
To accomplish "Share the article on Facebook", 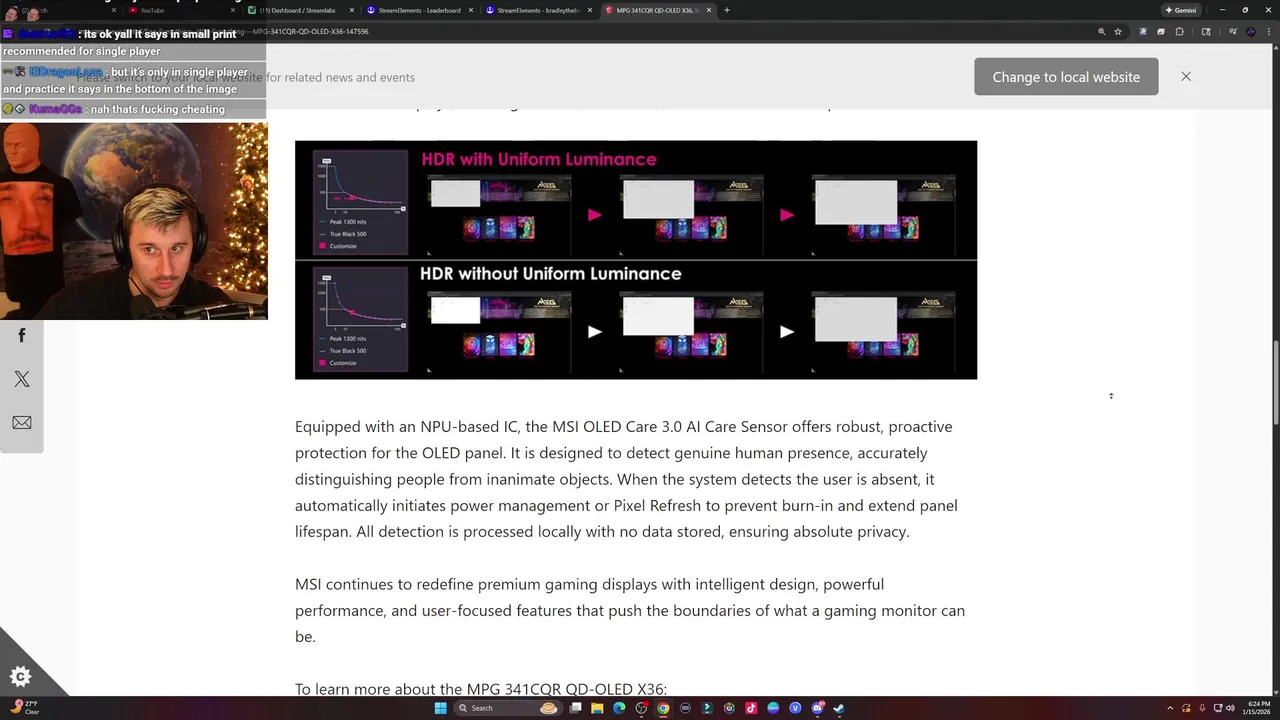I will coord(21,336).
